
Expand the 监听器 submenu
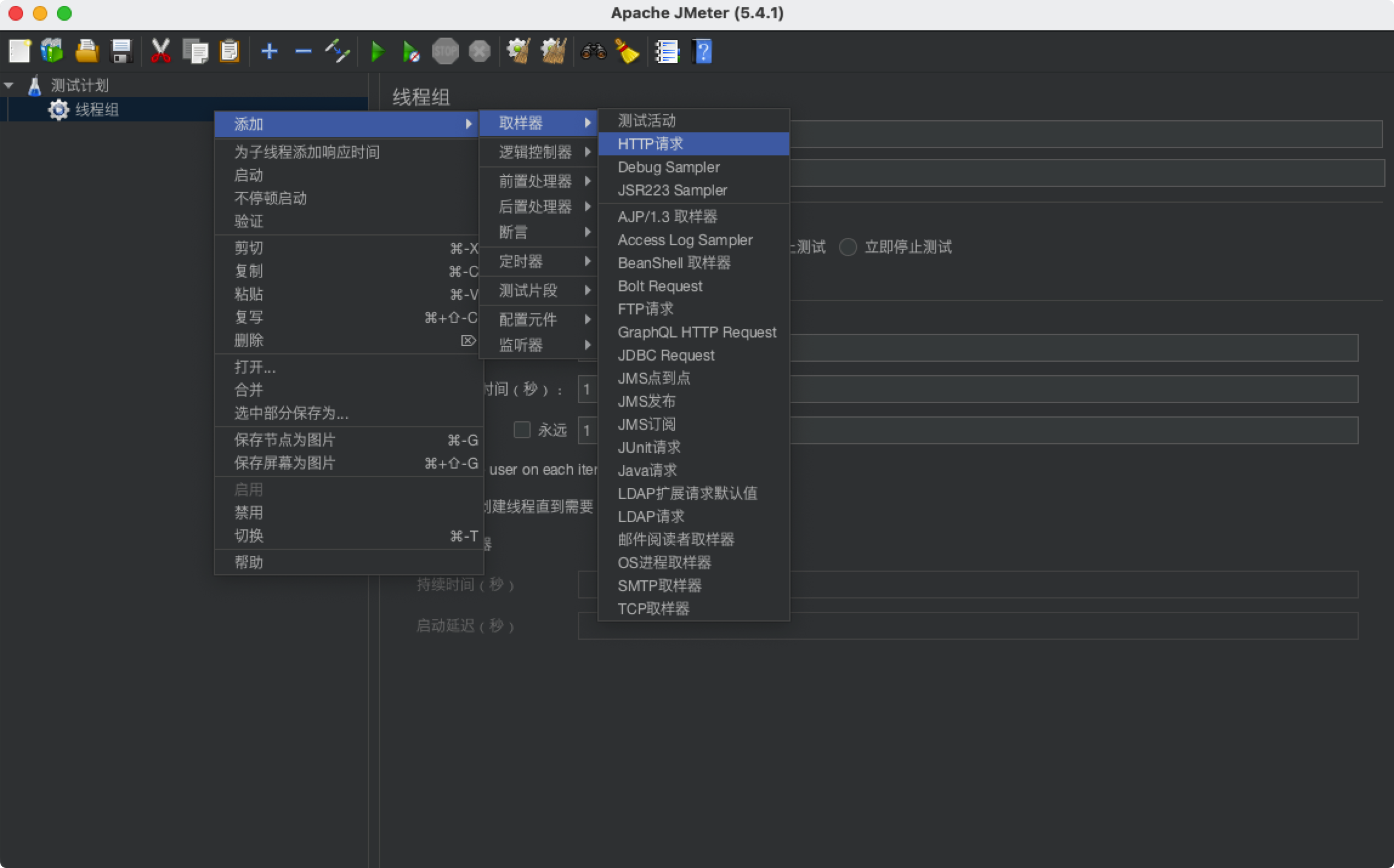coord(539,345)
